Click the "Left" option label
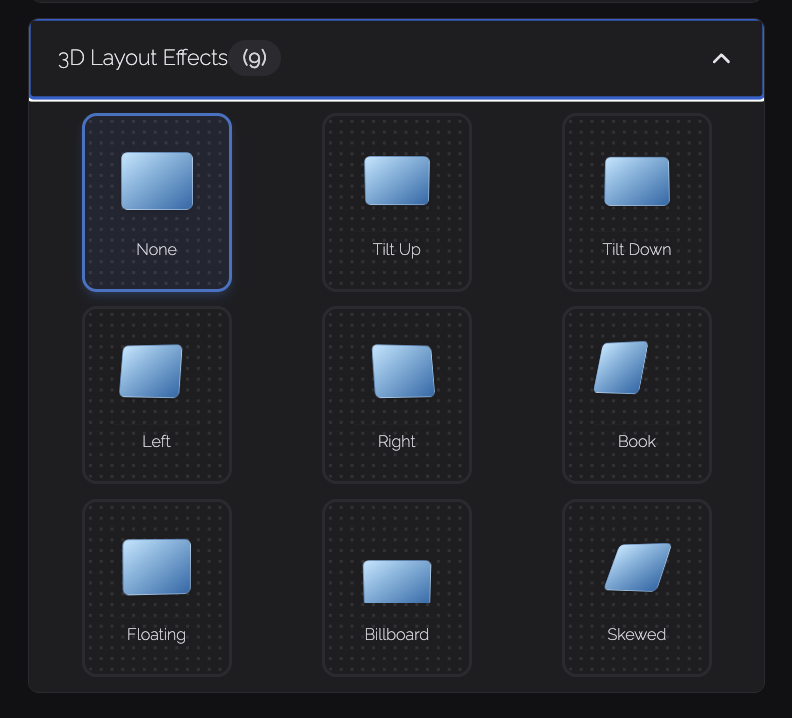 [x=157, y=442]
